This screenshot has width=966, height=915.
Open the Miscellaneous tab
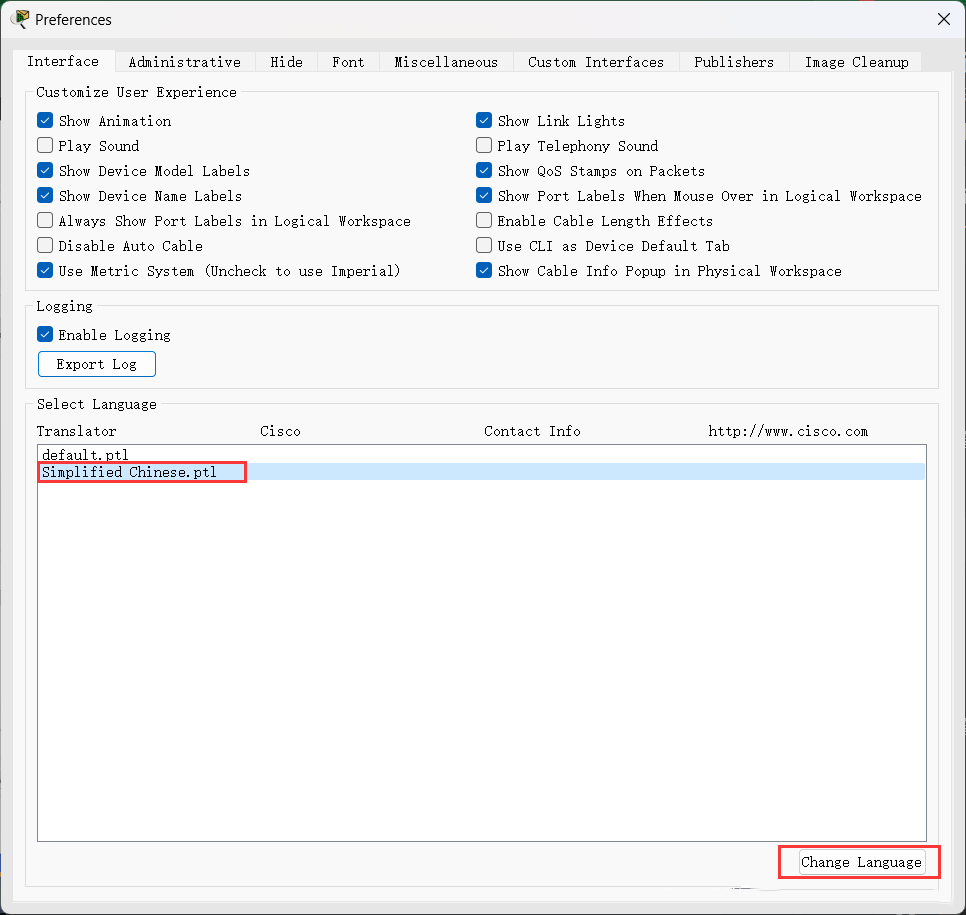(446, 62)
